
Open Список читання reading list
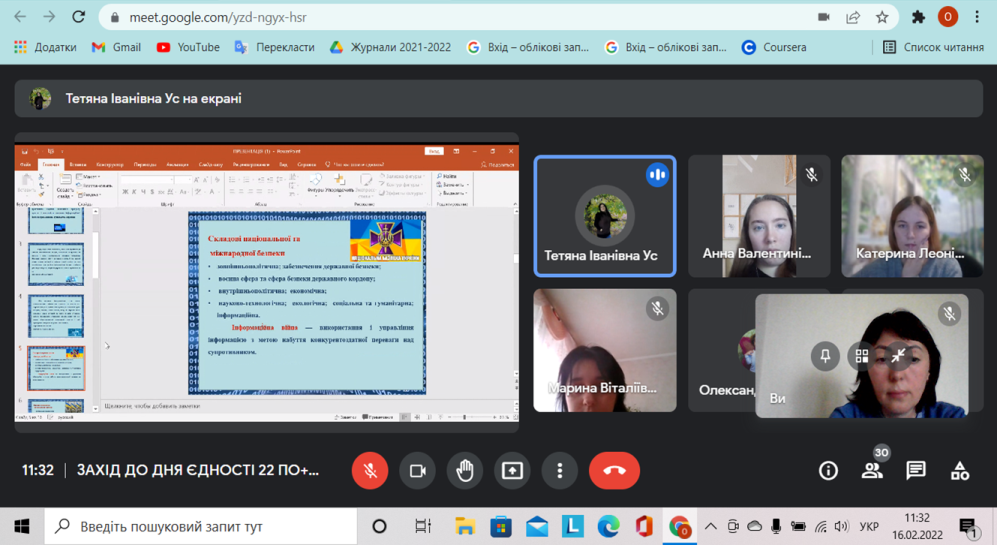[933, 47]
